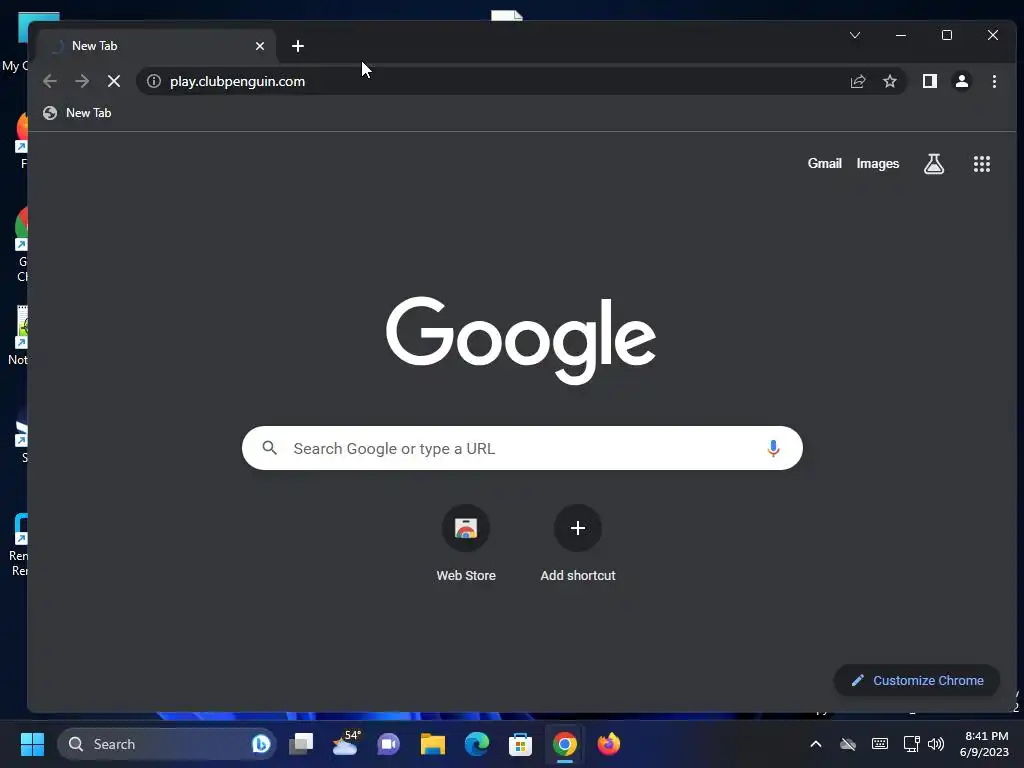This screenshot has height=768, width=1024.
Task: View site information icon in address bar
Action: [153, 81]
